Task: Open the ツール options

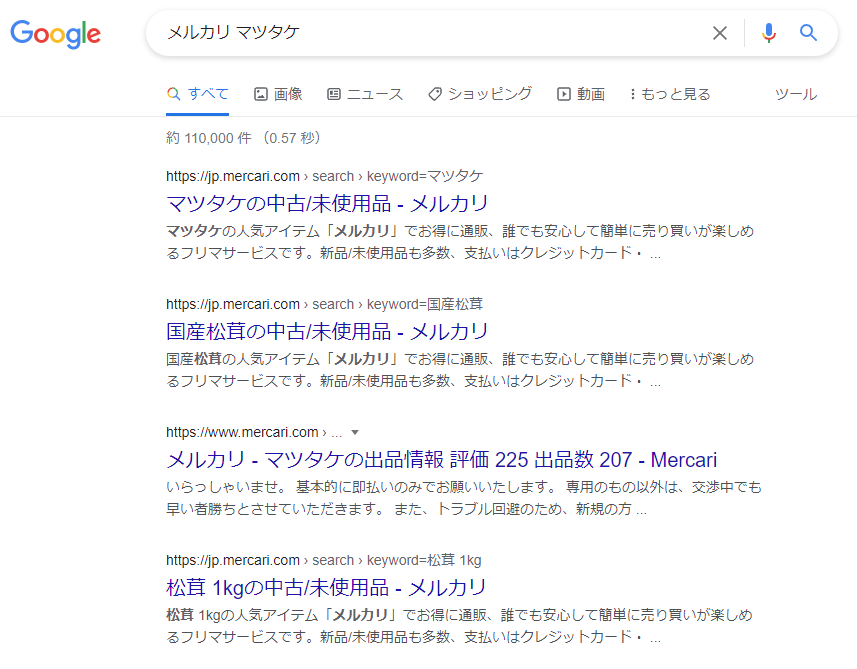Action: 796,94
